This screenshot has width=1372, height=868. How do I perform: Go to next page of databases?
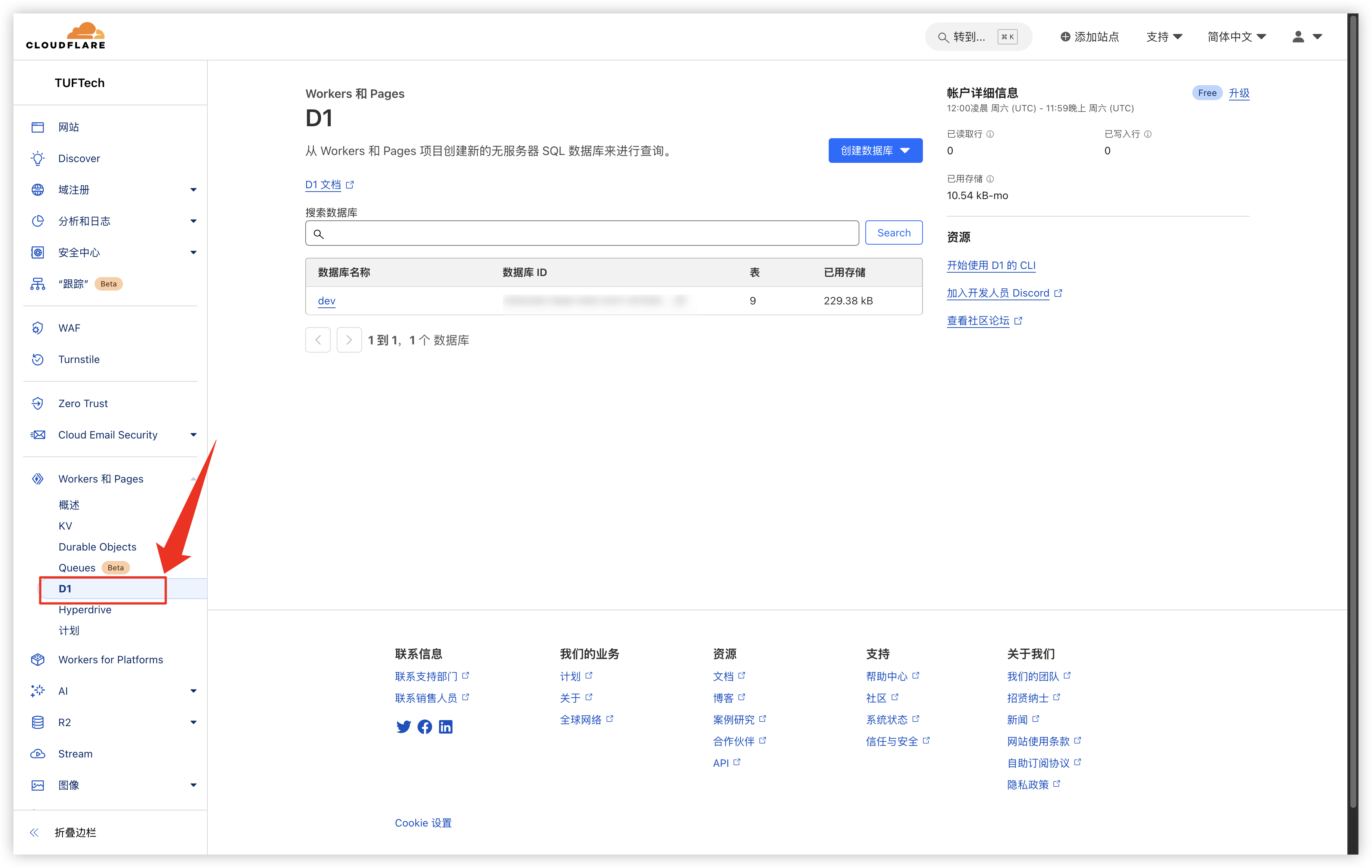pos(349,340)
